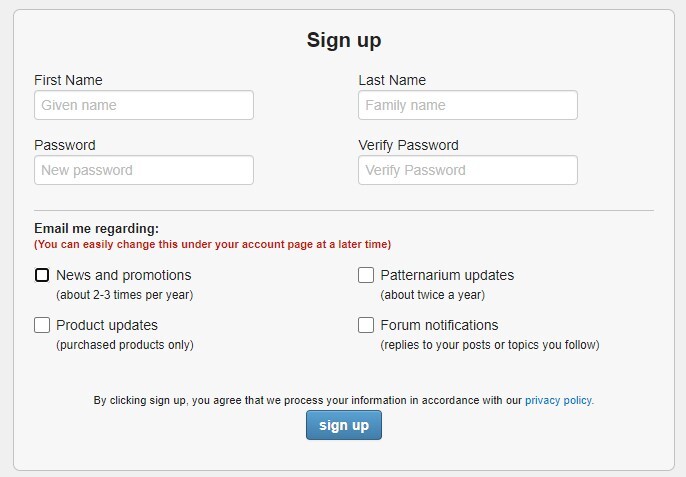The image size is (686, 477).
Task: Enable the Product updates checkbox
Action: (x=42, y=325)
